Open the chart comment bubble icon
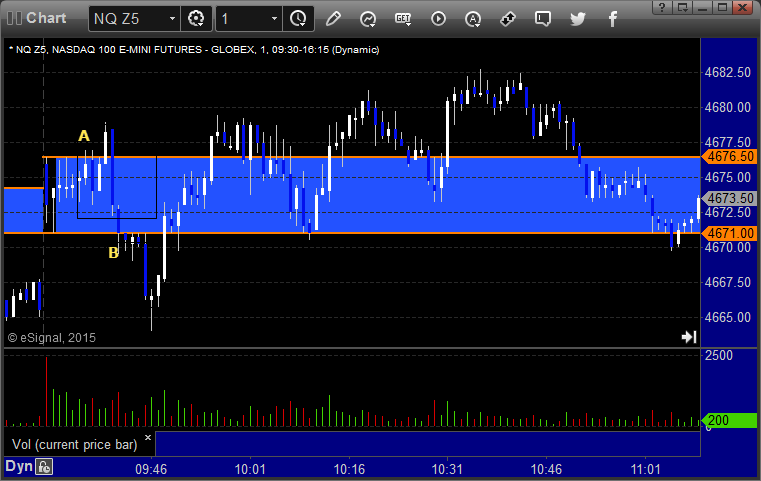Image resolution: width=761 pixels, height=481 pixels. [x=543, y=19]
